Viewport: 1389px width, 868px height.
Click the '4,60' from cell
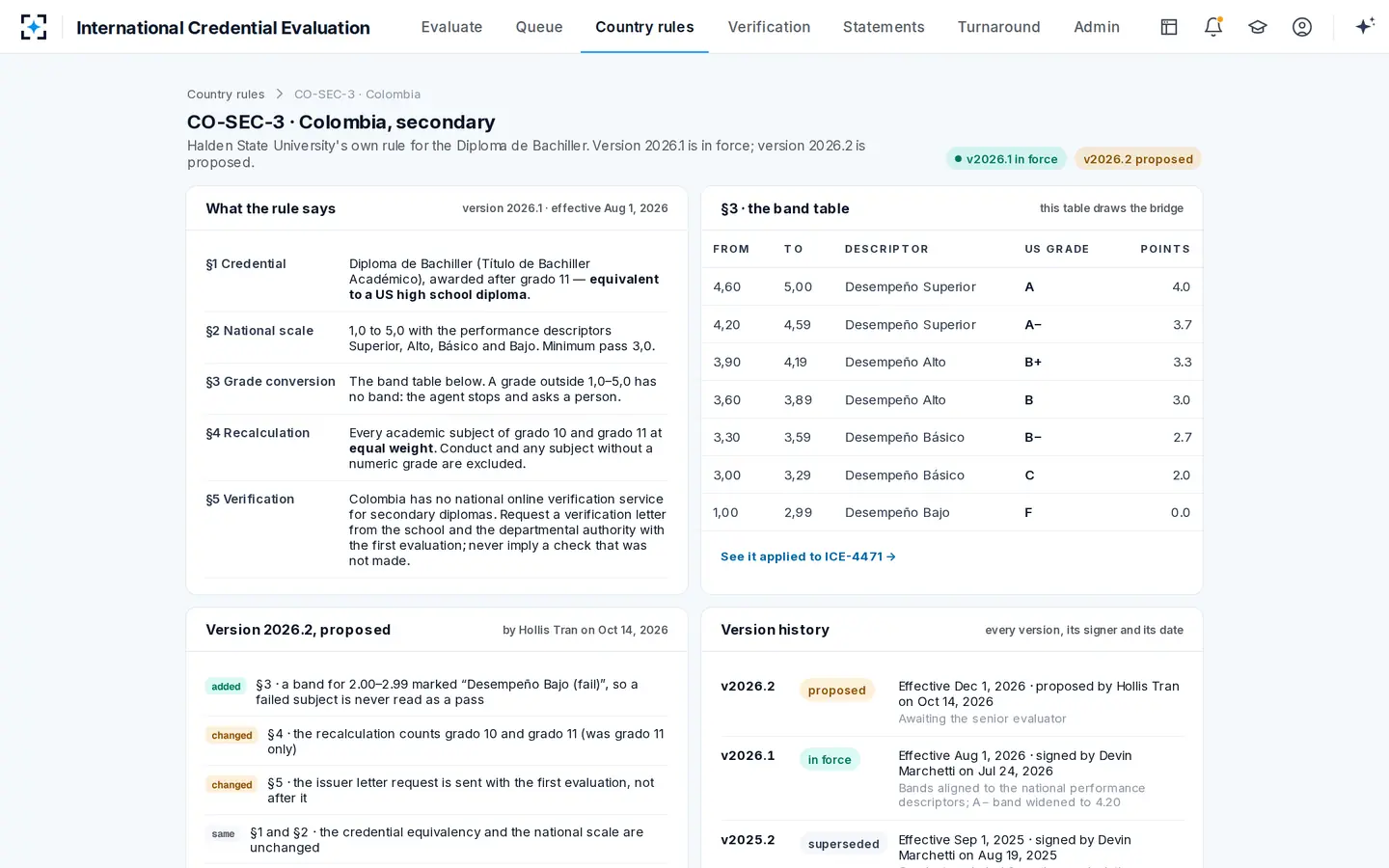[727, 286]
